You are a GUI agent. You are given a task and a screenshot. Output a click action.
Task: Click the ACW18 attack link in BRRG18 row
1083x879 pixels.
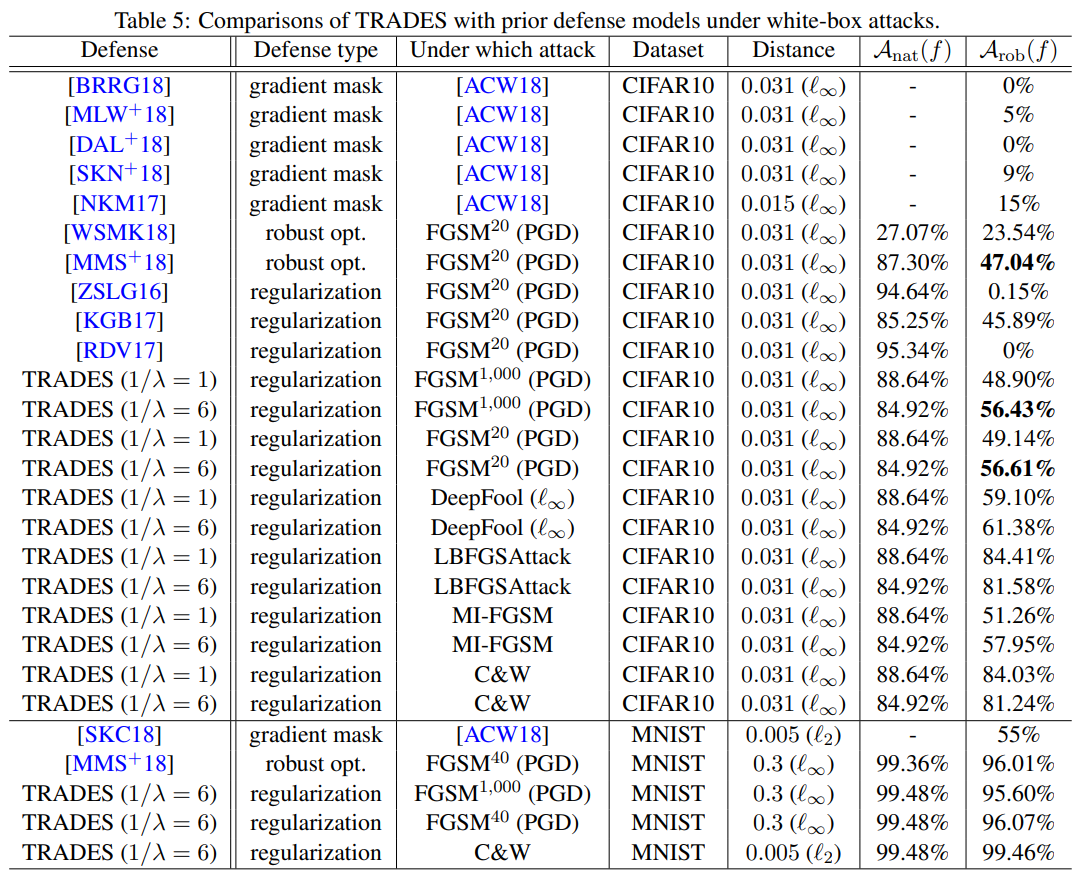click(x=502, y=86)
